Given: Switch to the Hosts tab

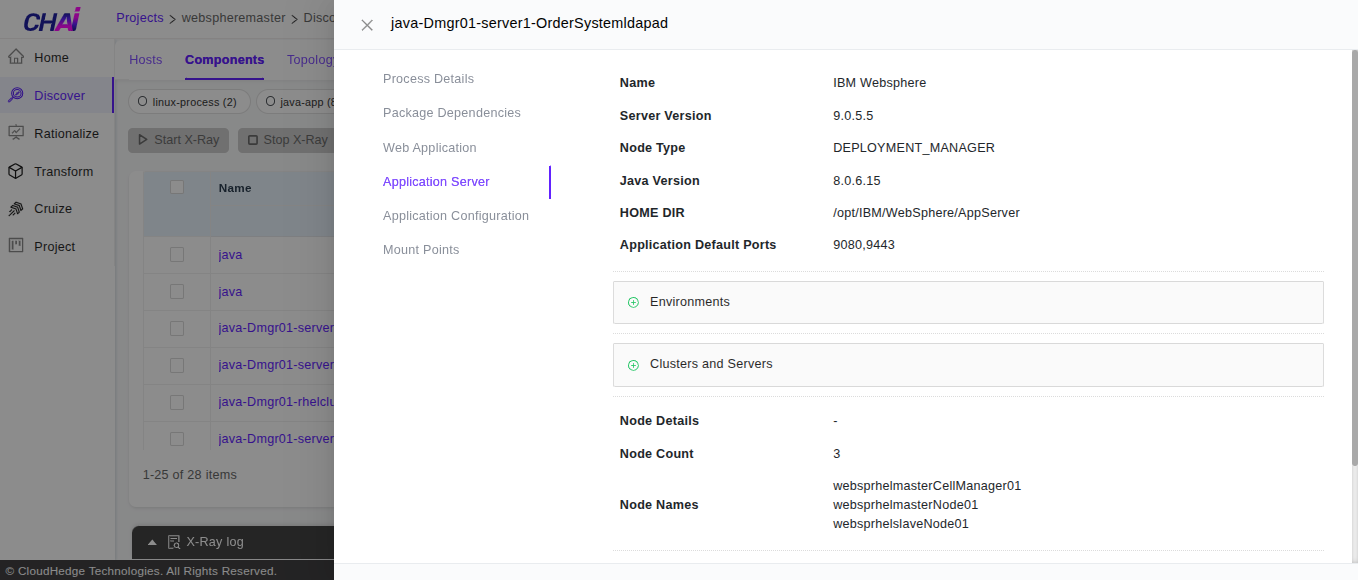Looking at the screenshot, I should pos(145,60).
